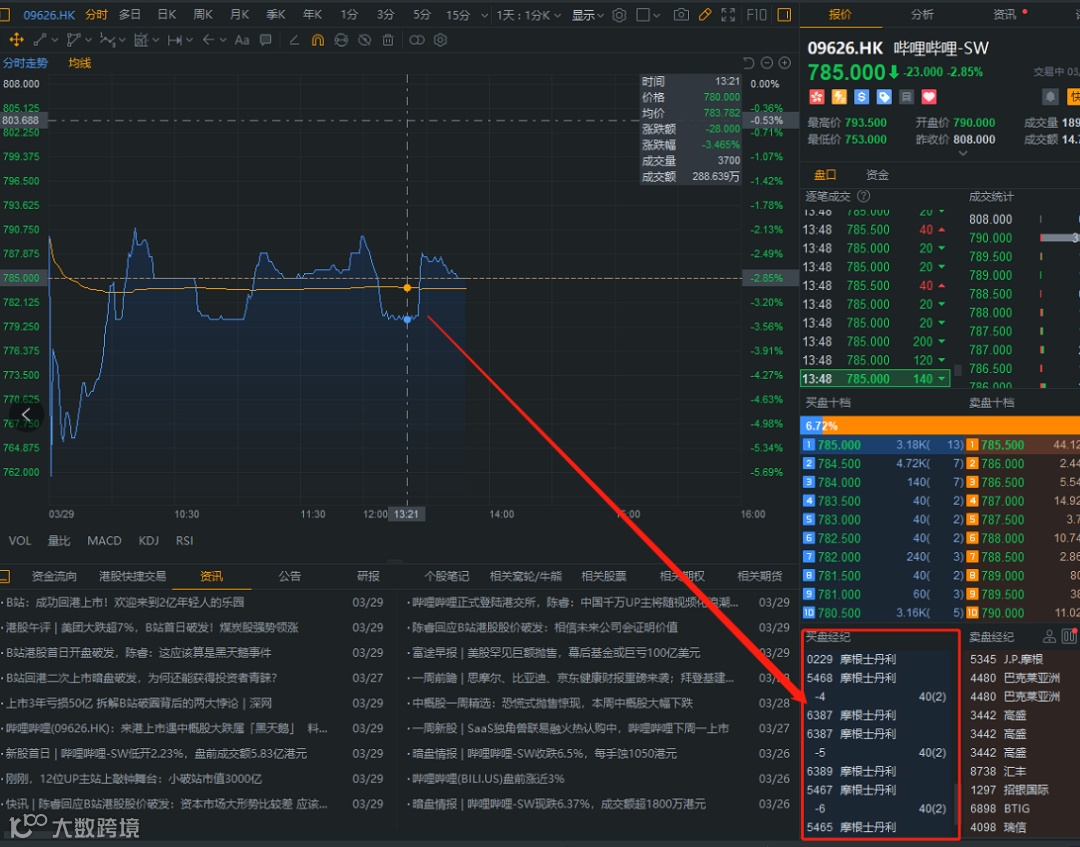Set a price alert with bell icon

[1050, 97]
